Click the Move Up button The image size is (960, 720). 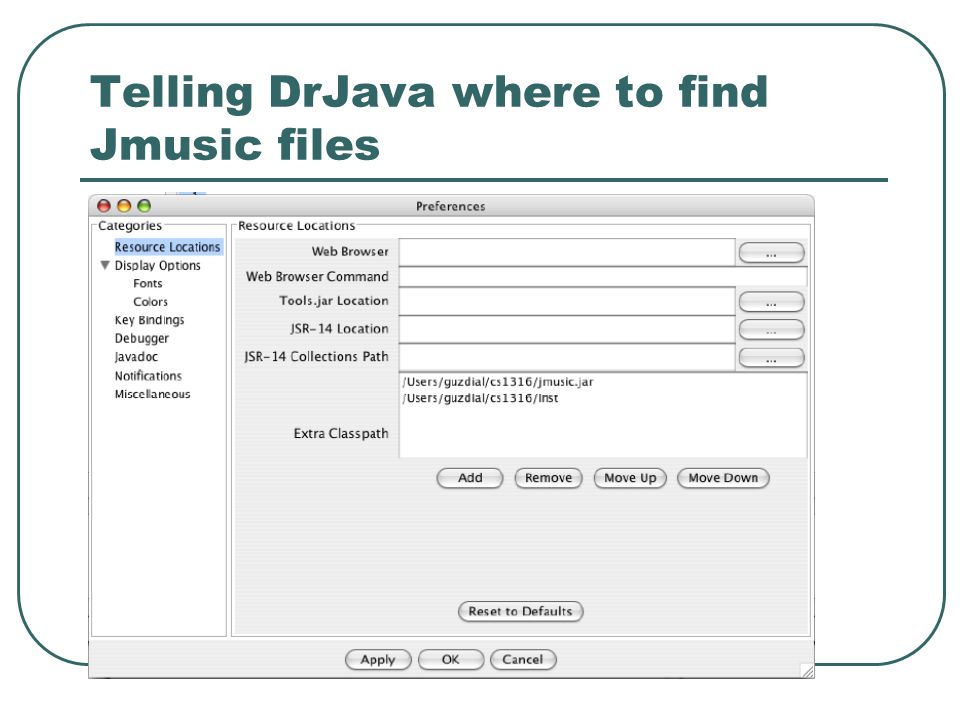(x=630, y=478)
